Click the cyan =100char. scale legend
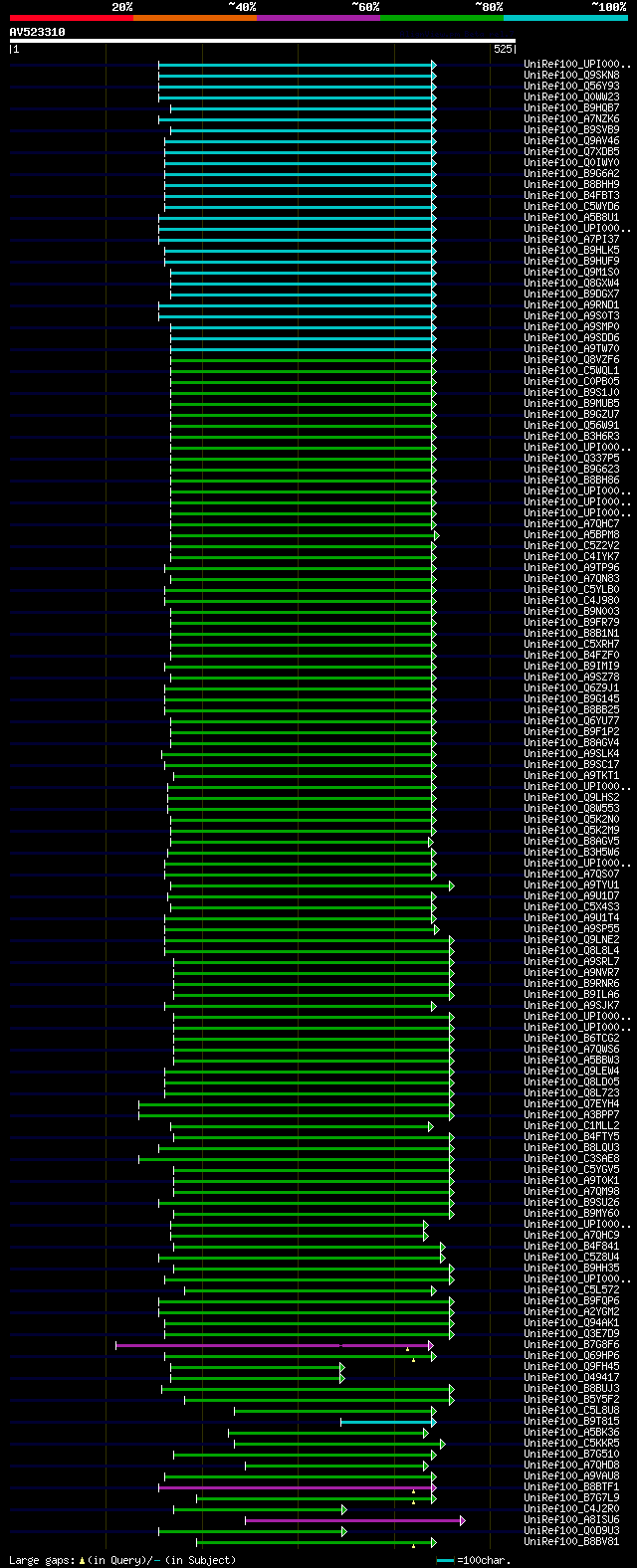This screenshot has height=1568, width=637. click(473, 1560)
